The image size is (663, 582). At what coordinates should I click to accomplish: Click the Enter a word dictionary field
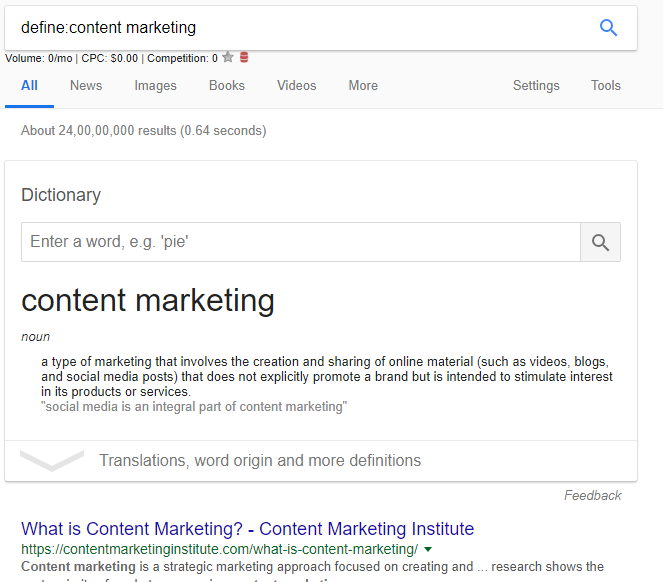pos(300,242)
